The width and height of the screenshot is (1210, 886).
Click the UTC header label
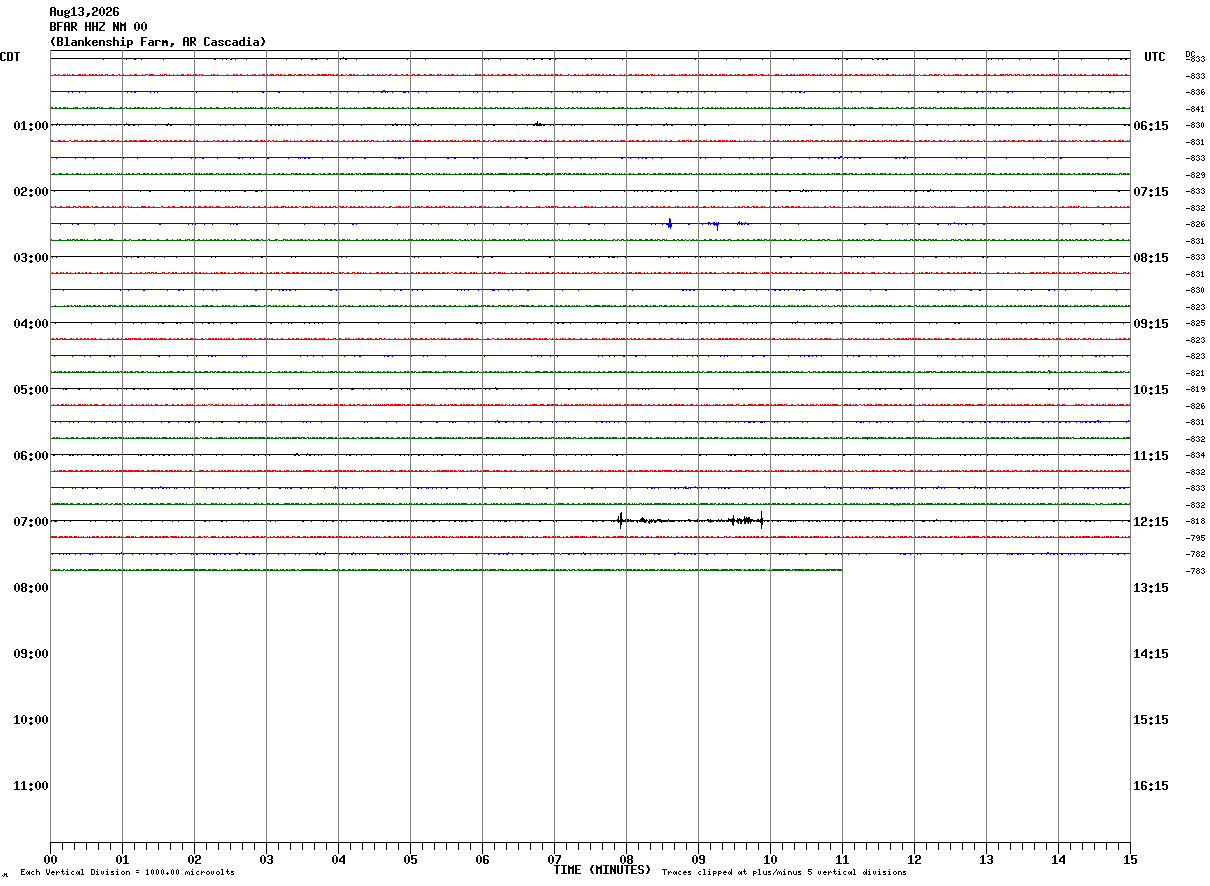(x=1155, y=57)
